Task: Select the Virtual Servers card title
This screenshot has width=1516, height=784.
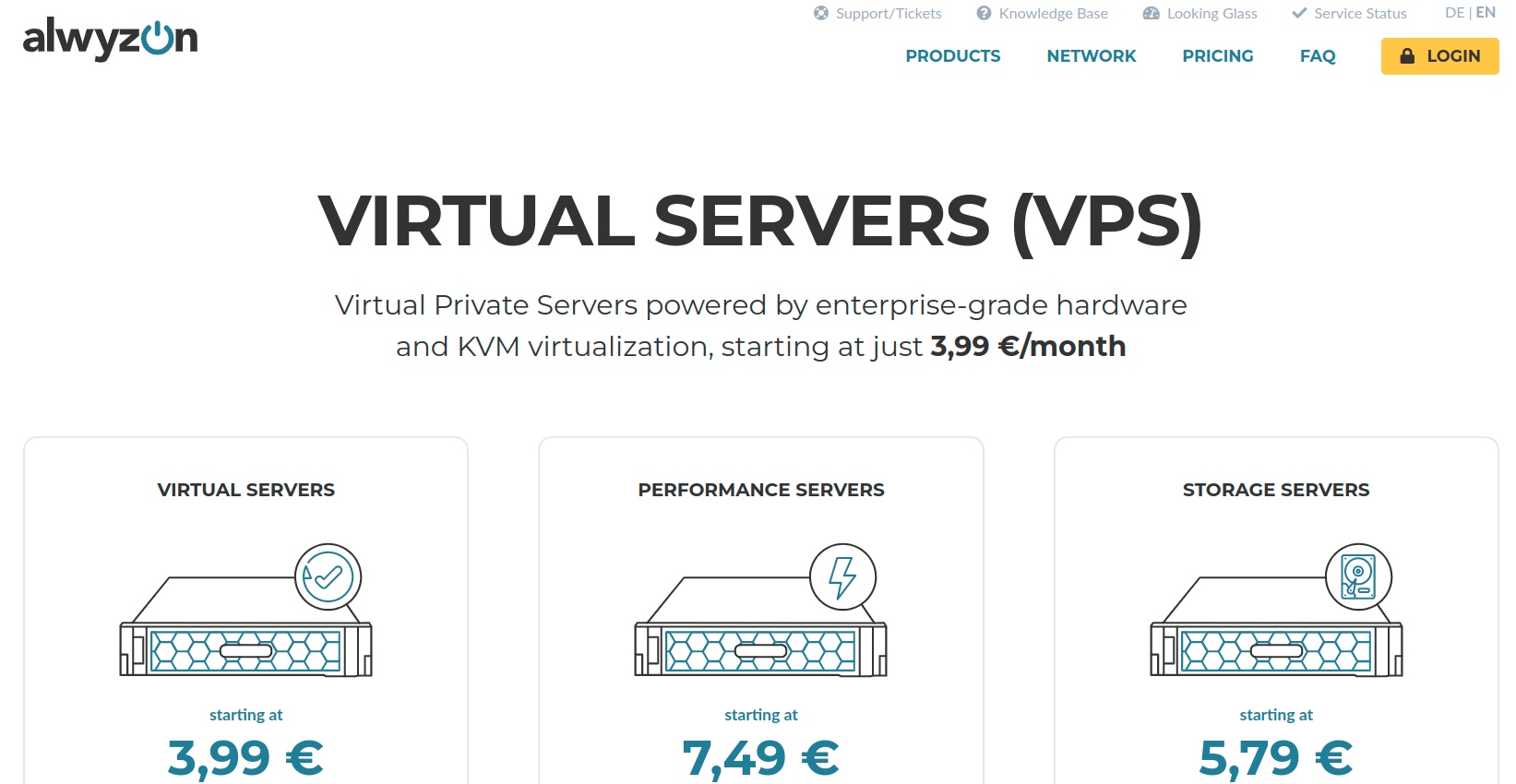Action: (246, 490)
